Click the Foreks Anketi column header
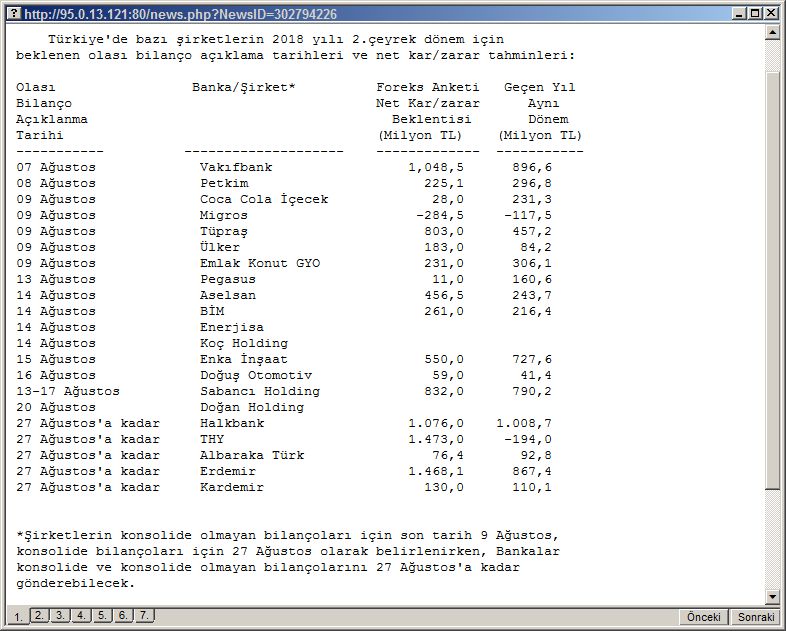Viewport: 786px width, 631px height. pyautogui.click(x=428, y=87)
